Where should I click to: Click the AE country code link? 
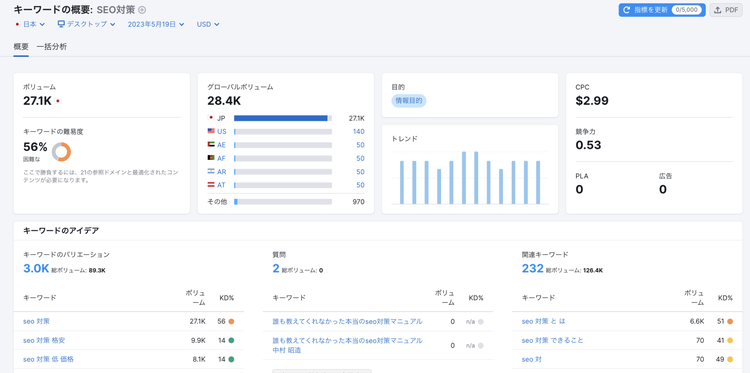(x=221, y=145)
